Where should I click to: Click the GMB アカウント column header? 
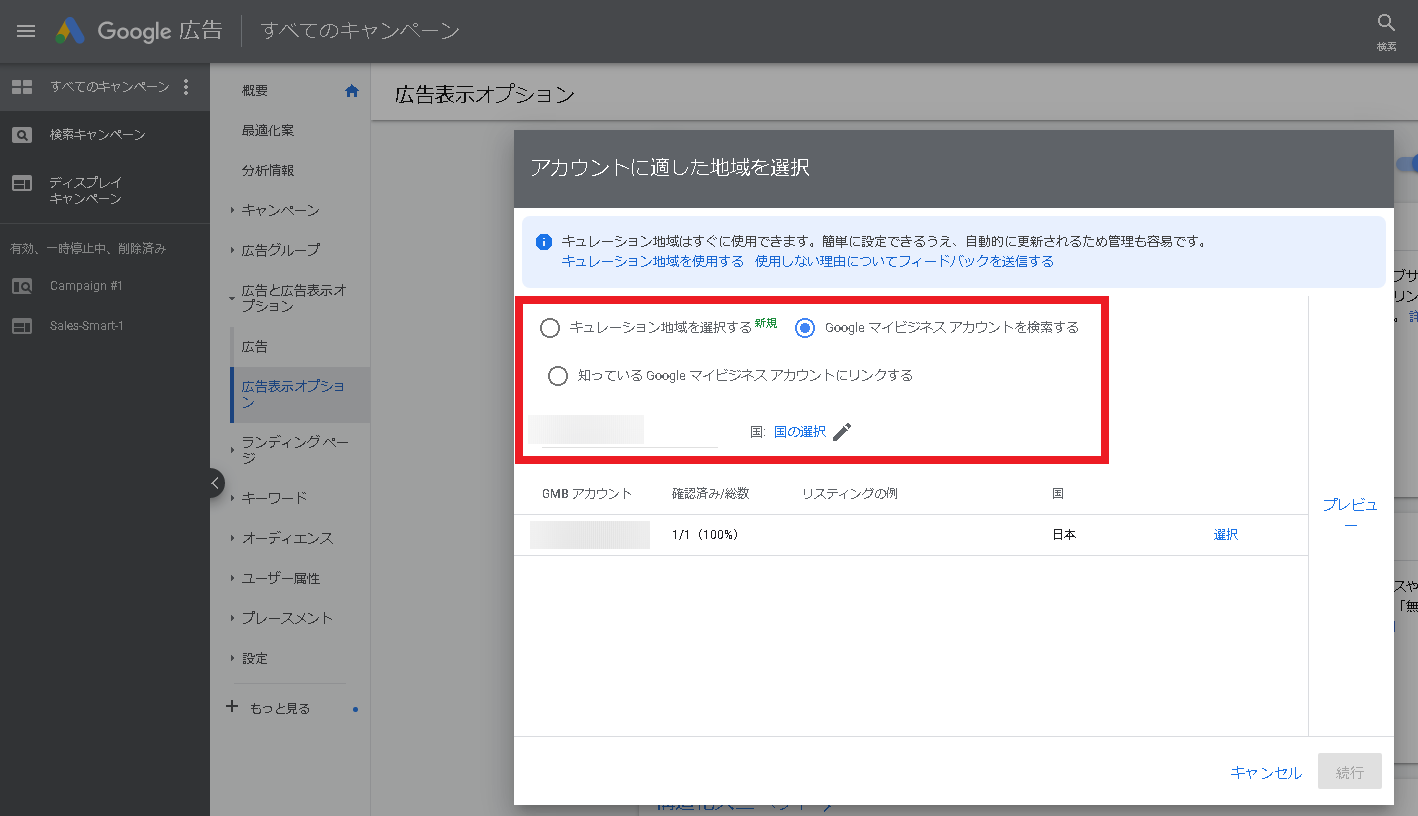tap(587, 494)
